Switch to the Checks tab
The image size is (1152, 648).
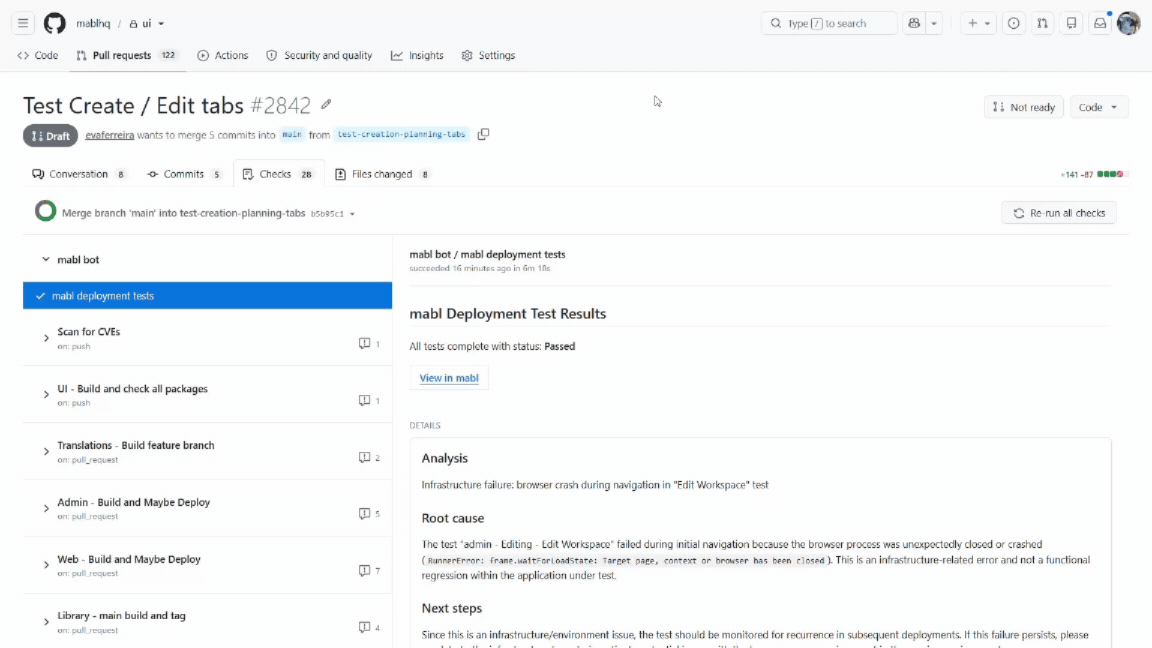coord(278,174)
